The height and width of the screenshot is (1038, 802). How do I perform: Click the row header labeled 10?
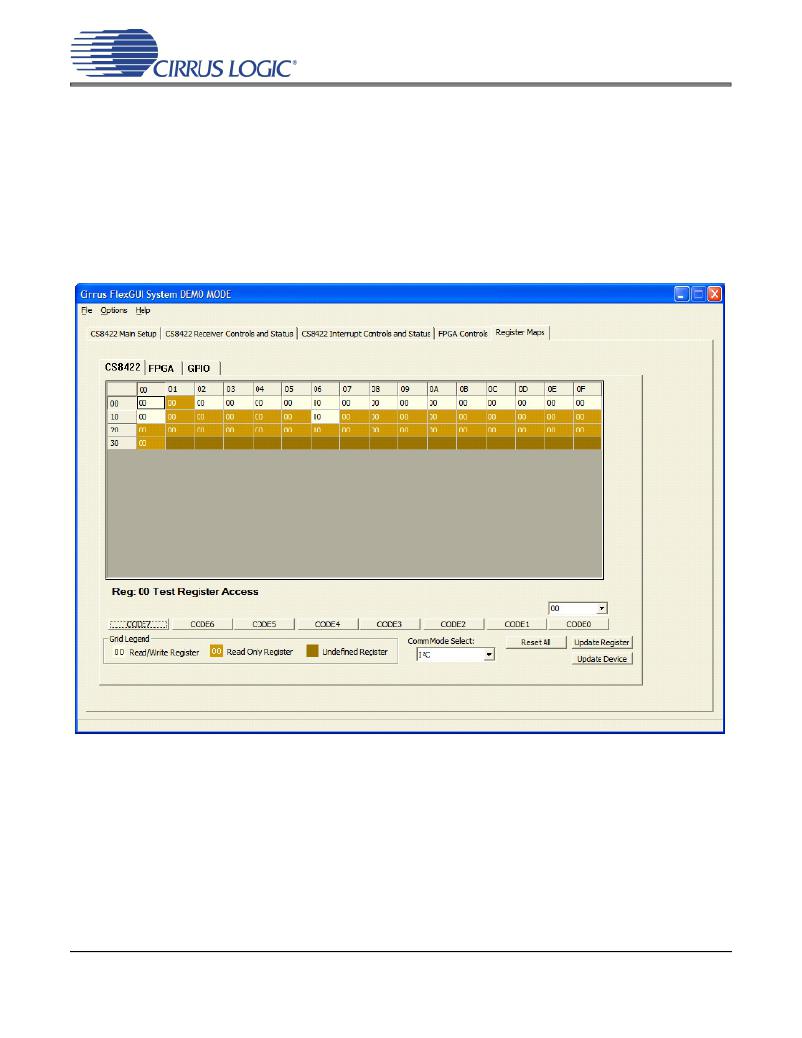coord(122,417)
